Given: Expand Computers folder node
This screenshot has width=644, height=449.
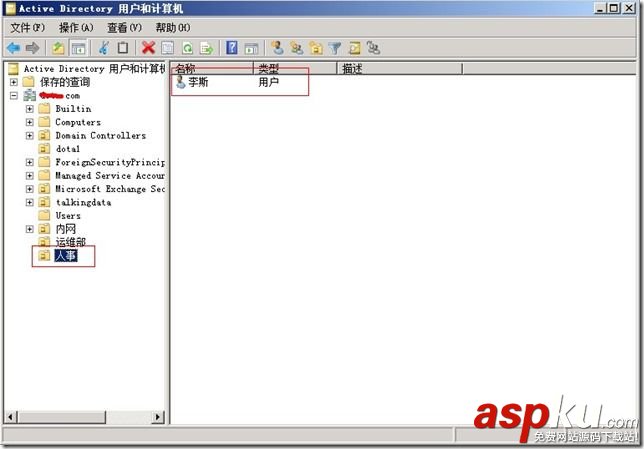Looking at the screenshot, I should click(x=30, y=122).
